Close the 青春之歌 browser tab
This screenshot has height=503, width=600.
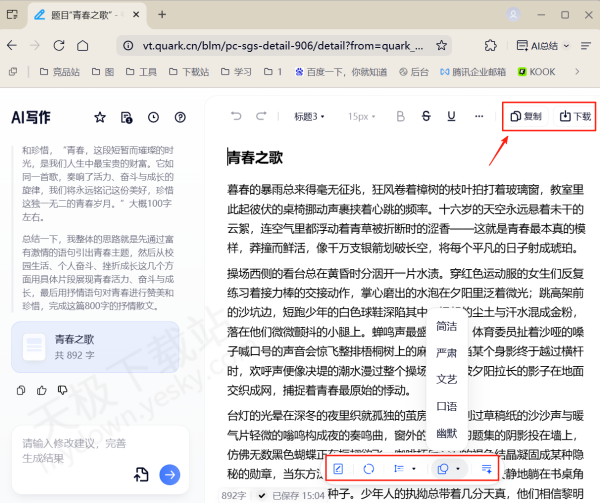[x=136, y=15]
